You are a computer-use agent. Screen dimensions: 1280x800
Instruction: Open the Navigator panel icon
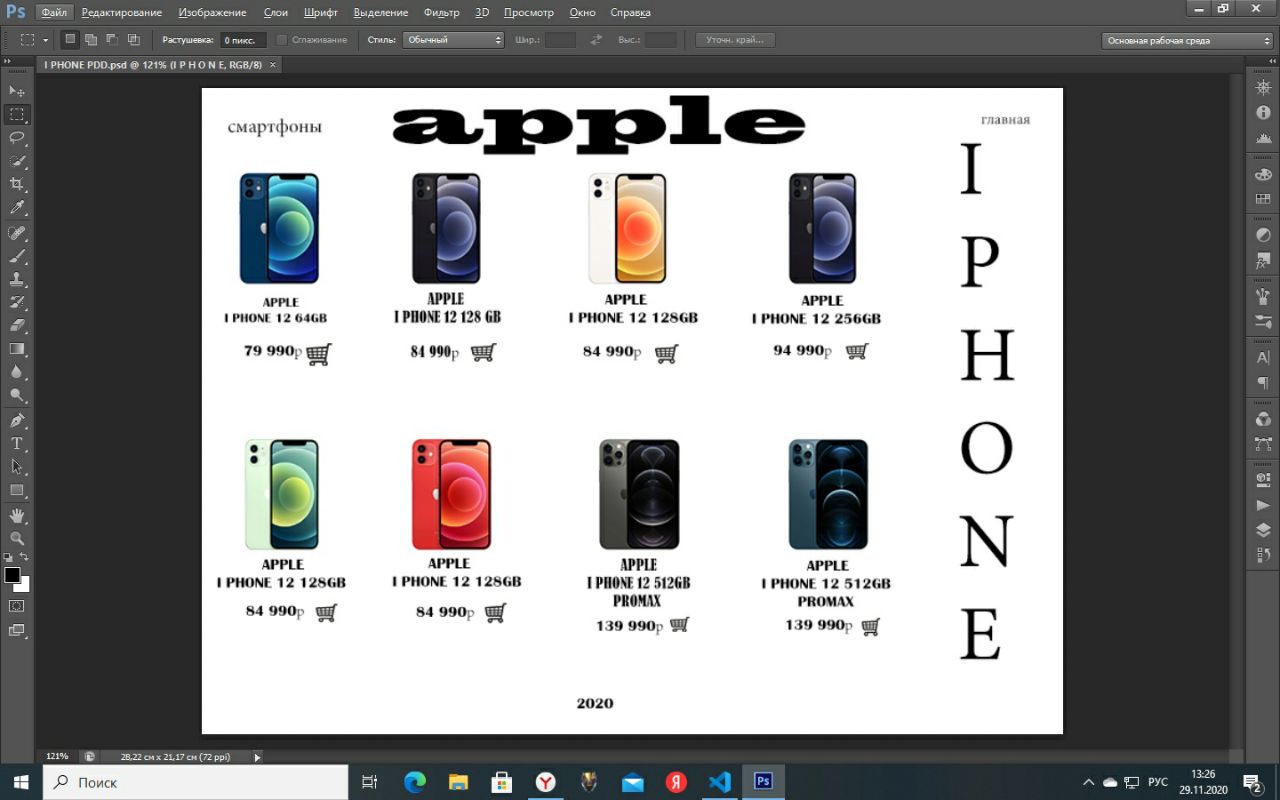pyautogui.click(x=1263, y=88)
